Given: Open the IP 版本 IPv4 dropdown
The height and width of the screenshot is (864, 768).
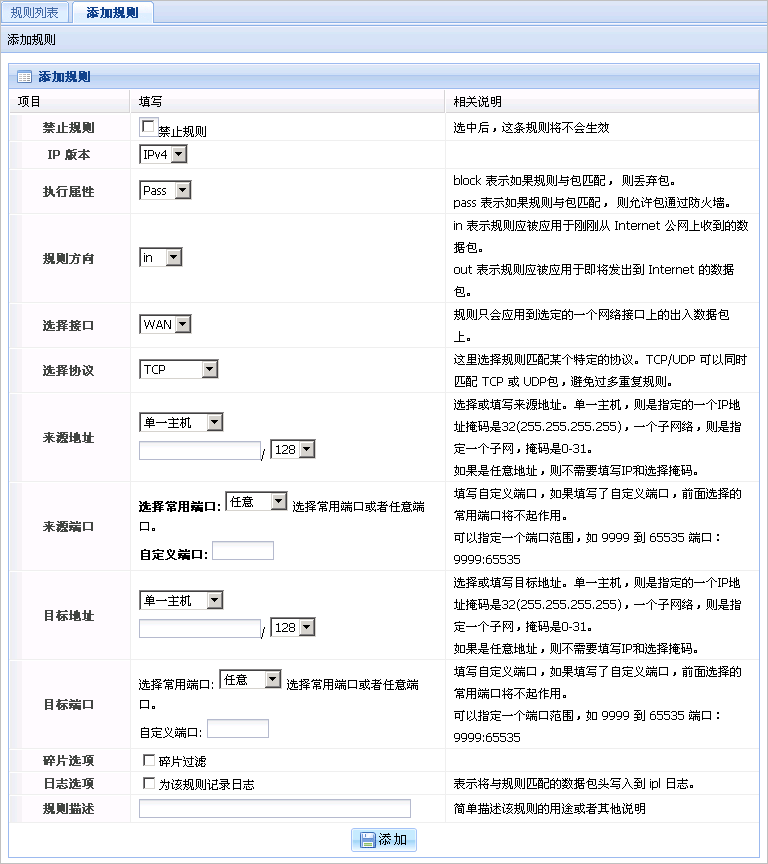Looking at the screenshot, I should (x=163, y=155).
